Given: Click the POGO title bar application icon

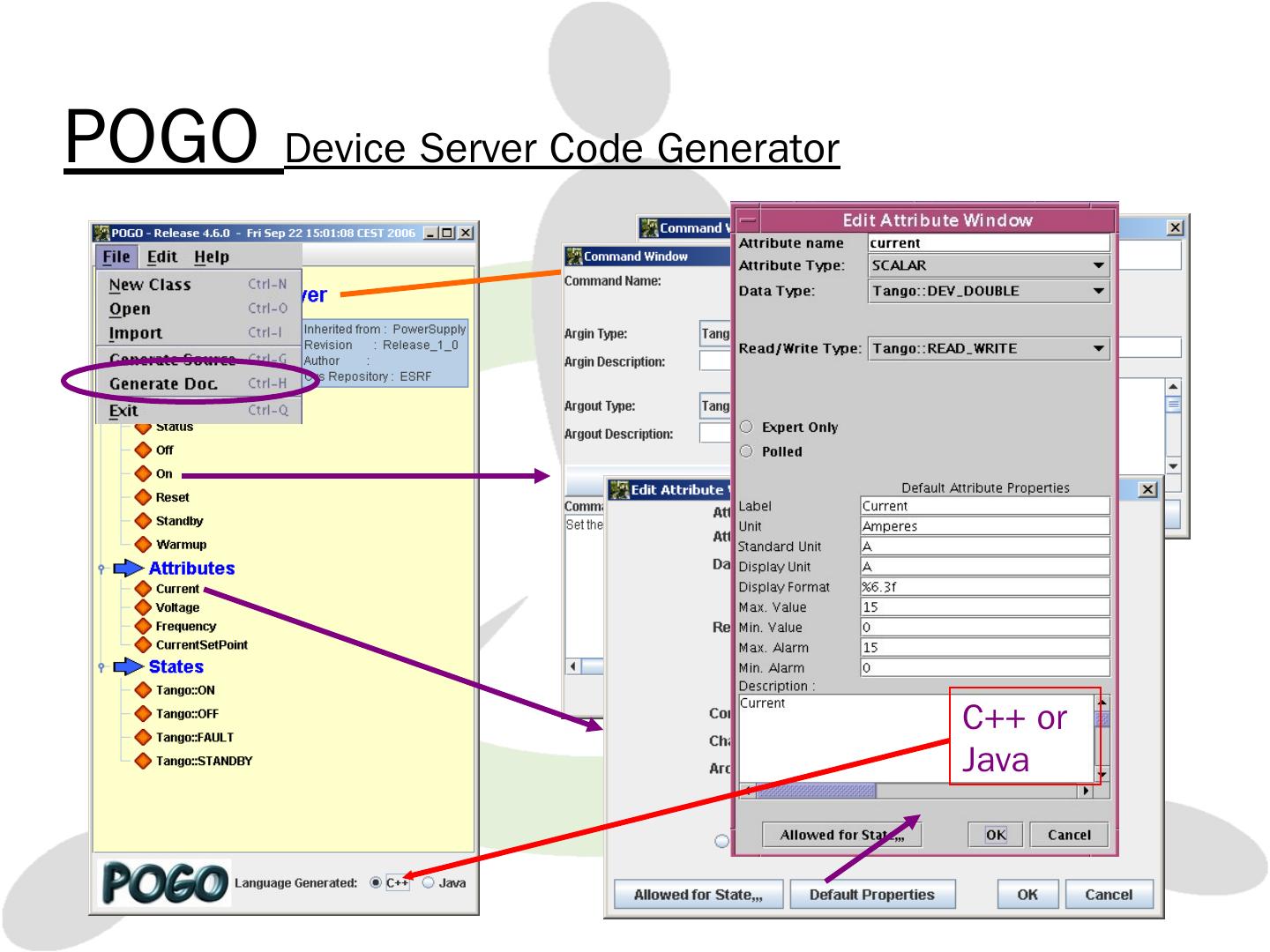Looking at the screenshot, I should click(101, 234).
